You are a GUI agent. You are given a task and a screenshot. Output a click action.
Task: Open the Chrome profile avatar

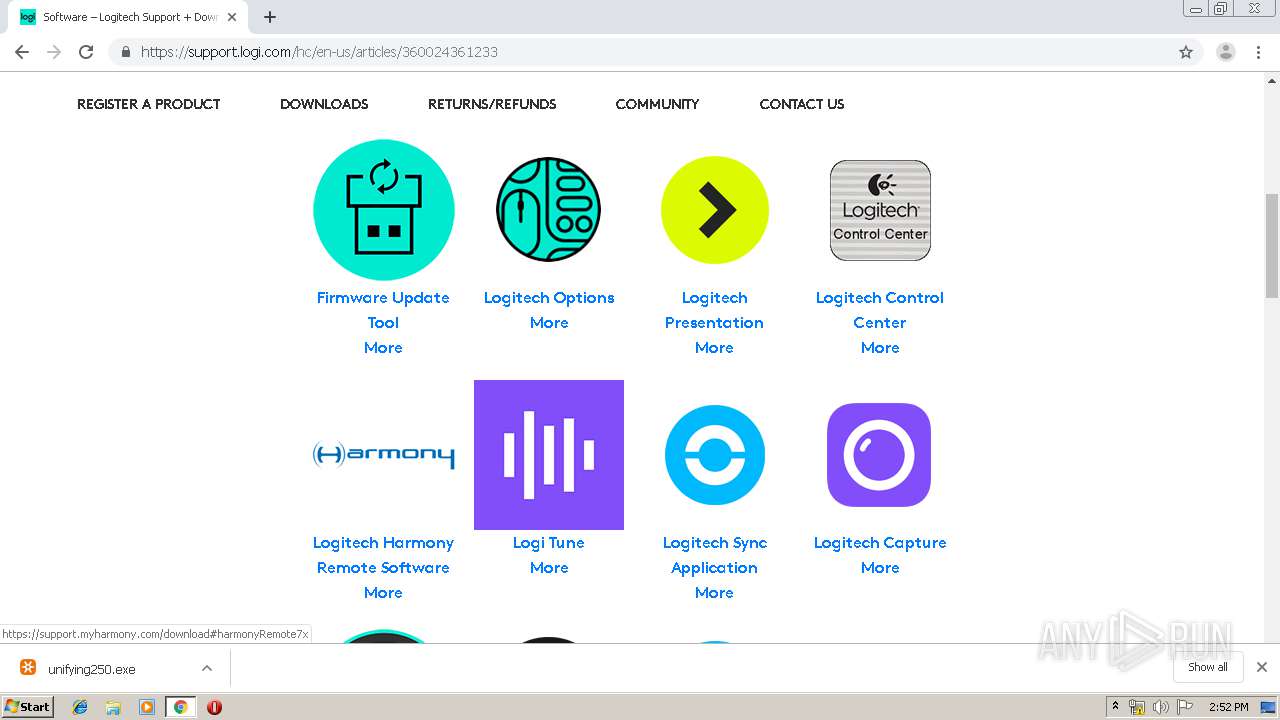tap(1225, 52)
